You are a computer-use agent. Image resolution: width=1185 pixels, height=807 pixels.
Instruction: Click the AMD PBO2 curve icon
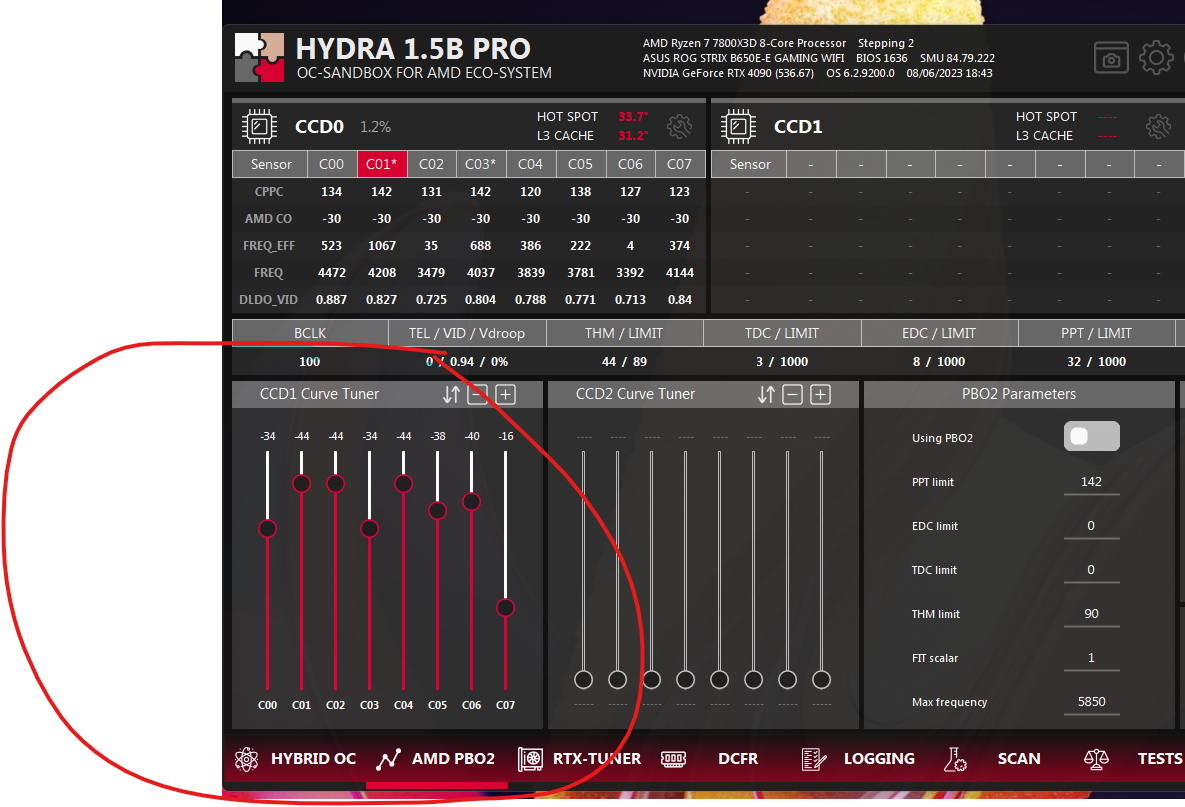tap(388, 759)
